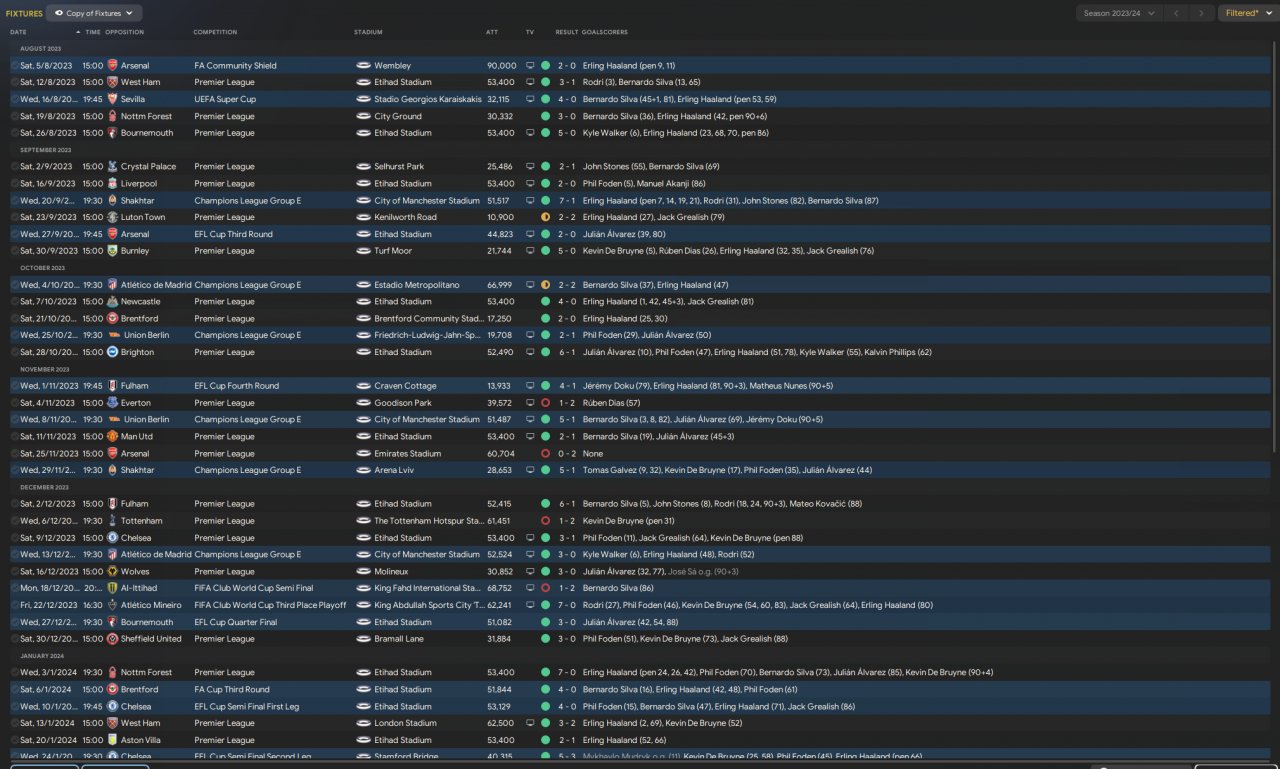1280x769 pixels.
Task: Click the Bournemouth badge on the 26/8/2023 fixture
Action: pyautogui.click(x=112, y=133)
